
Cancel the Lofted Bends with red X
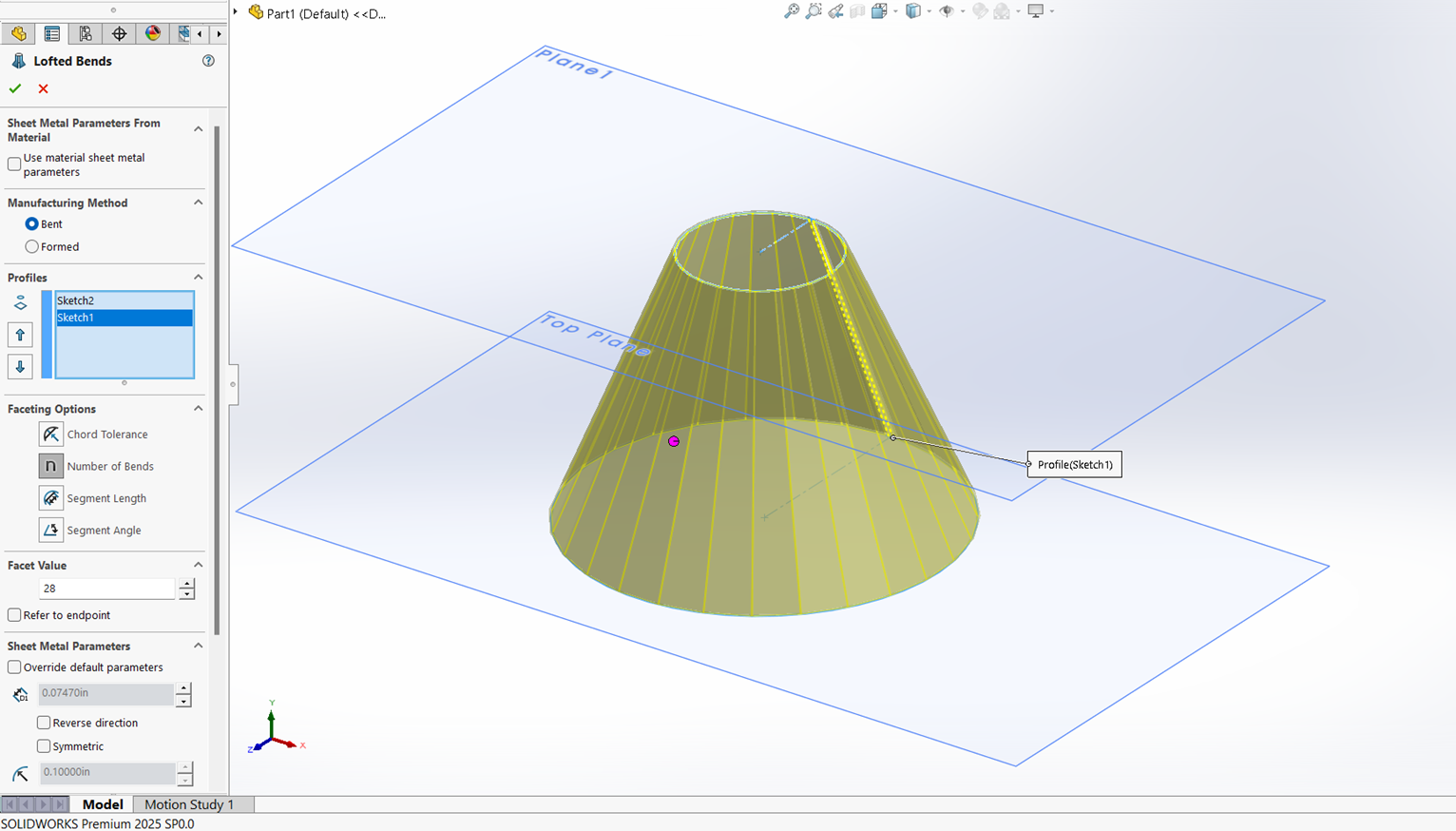(42, 87)
